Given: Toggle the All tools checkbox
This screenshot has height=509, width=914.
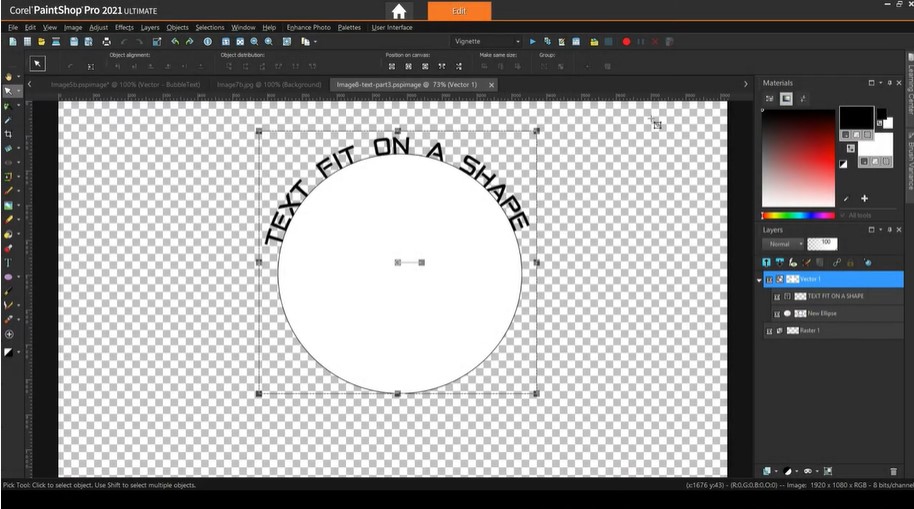Looking at the screenshot, I should point(842,215).
